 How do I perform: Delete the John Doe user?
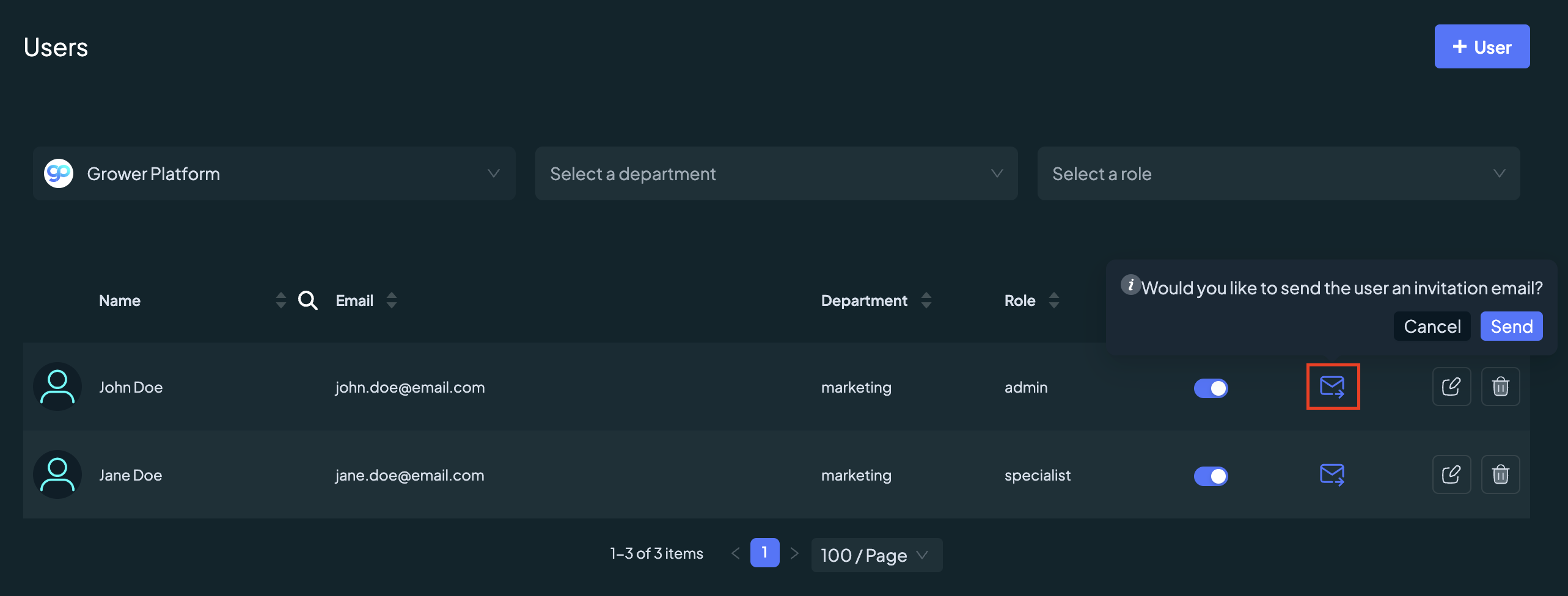pyautogui.click(x=1500, y=387)
